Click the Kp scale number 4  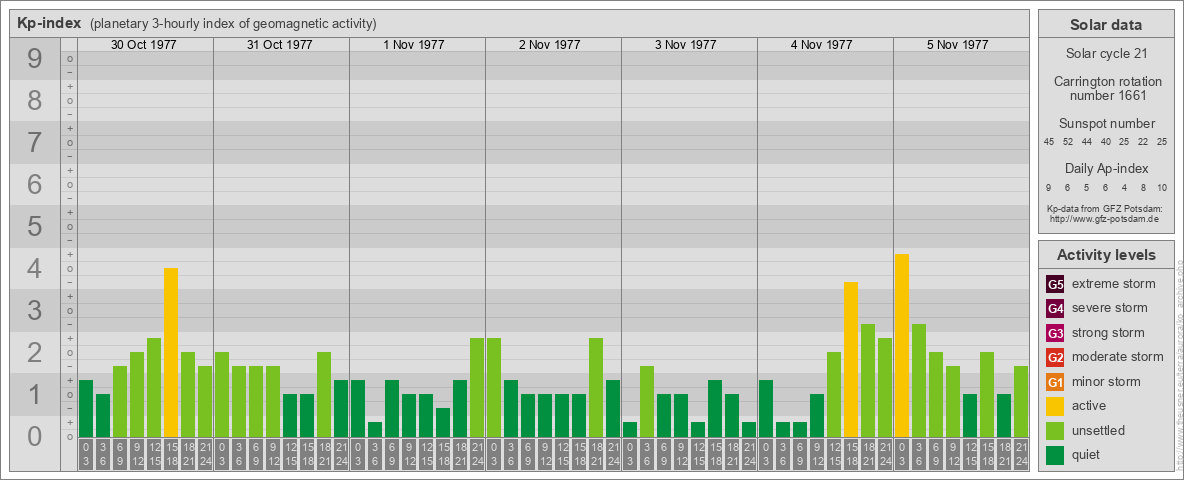[x=35, y=268]
